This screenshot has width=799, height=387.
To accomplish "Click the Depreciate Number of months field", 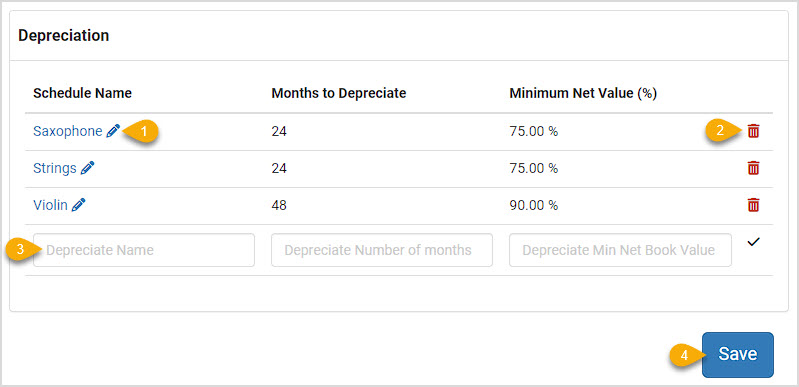I will pyautogui.click(x=382, y=250).
